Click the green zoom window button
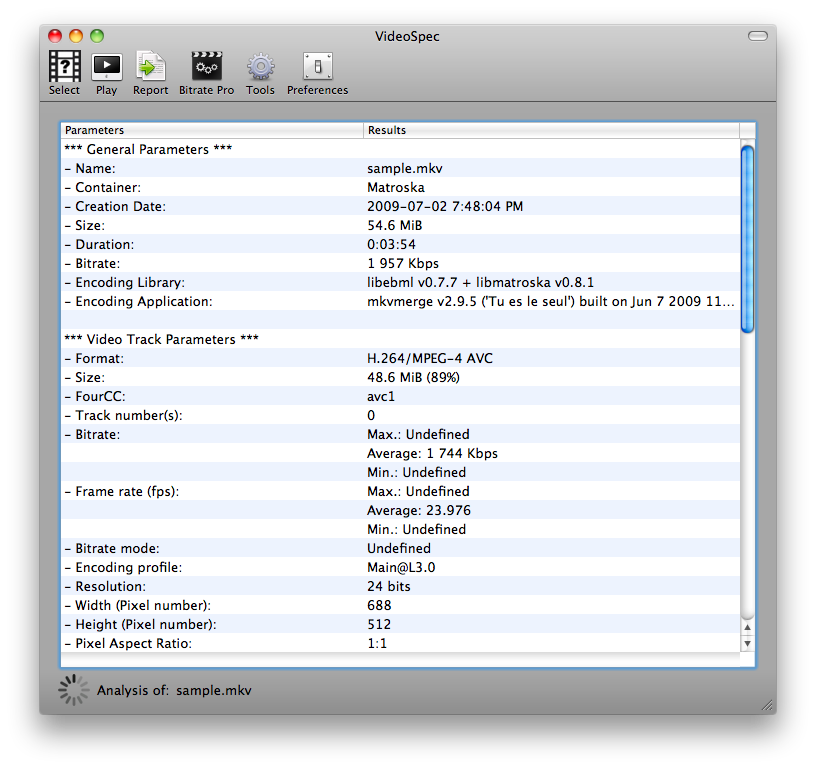 point(97,37)
